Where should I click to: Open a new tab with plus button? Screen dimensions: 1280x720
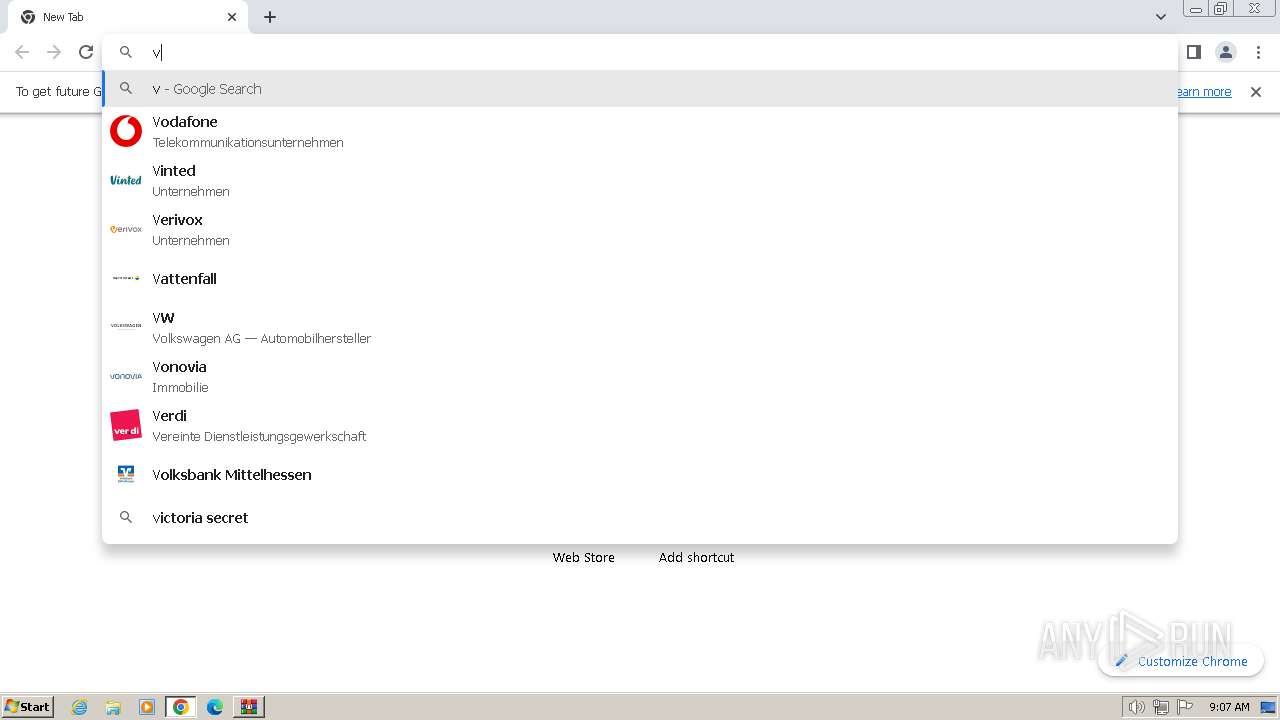tap(270, 17)
